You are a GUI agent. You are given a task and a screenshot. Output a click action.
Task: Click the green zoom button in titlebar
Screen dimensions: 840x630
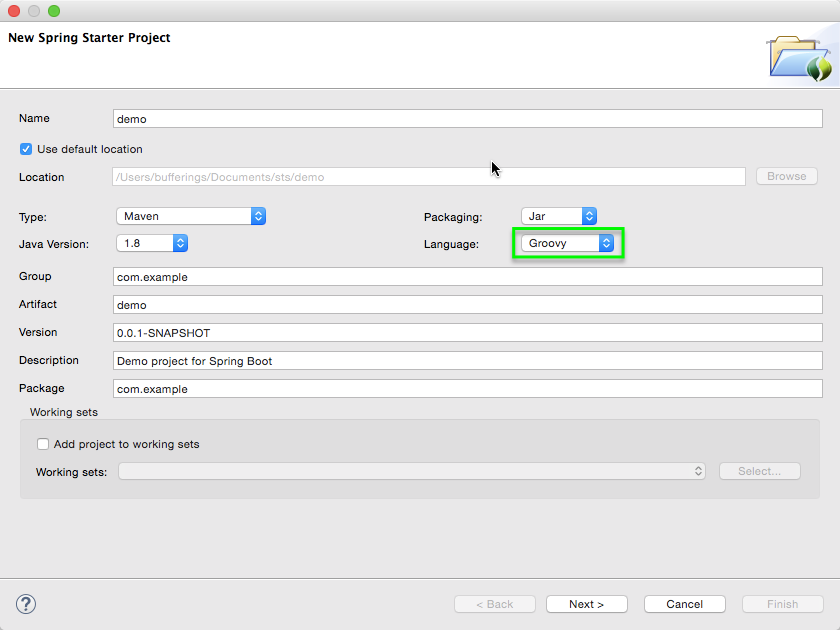[53, 10]
